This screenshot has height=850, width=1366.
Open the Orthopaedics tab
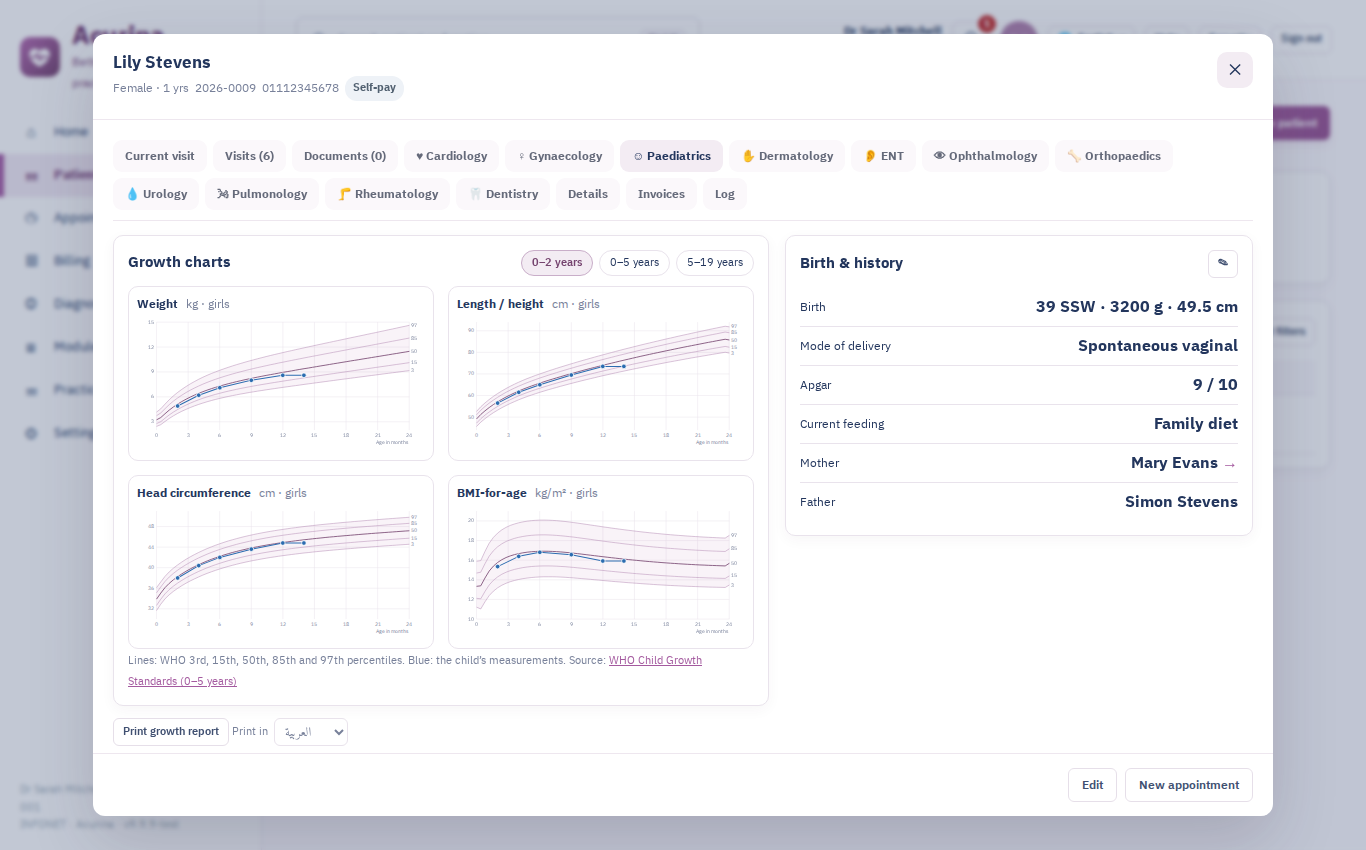pyautogui.click(x=1113, y=156)
